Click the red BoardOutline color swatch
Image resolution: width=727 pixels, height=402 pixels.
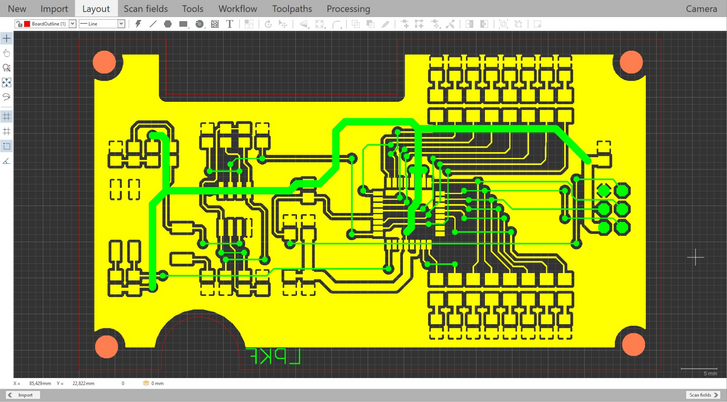pos(27,23)
